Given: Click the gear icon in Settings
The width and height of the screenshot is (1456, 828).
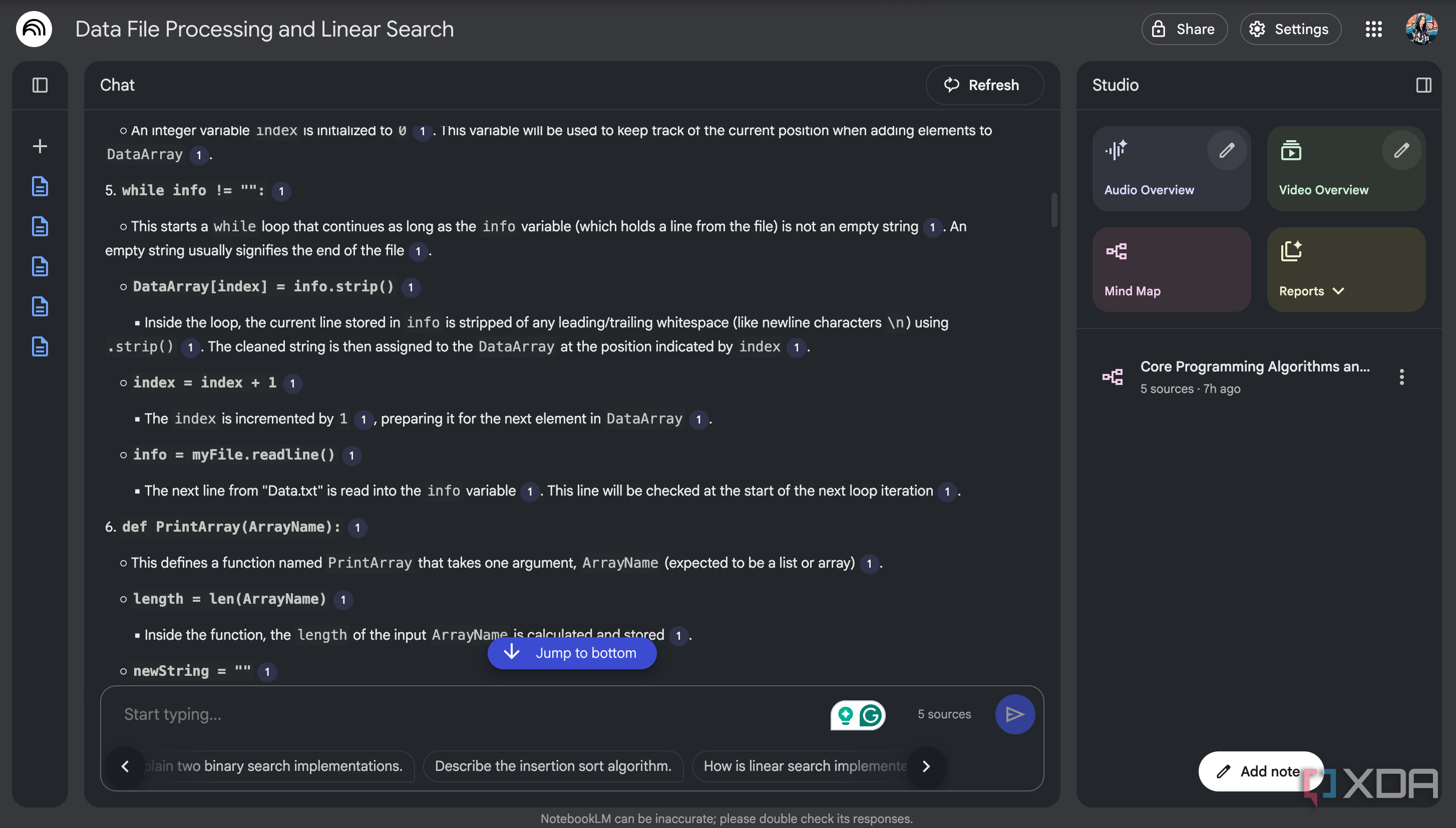Looking at the screenshot, I should (1257, 29).
